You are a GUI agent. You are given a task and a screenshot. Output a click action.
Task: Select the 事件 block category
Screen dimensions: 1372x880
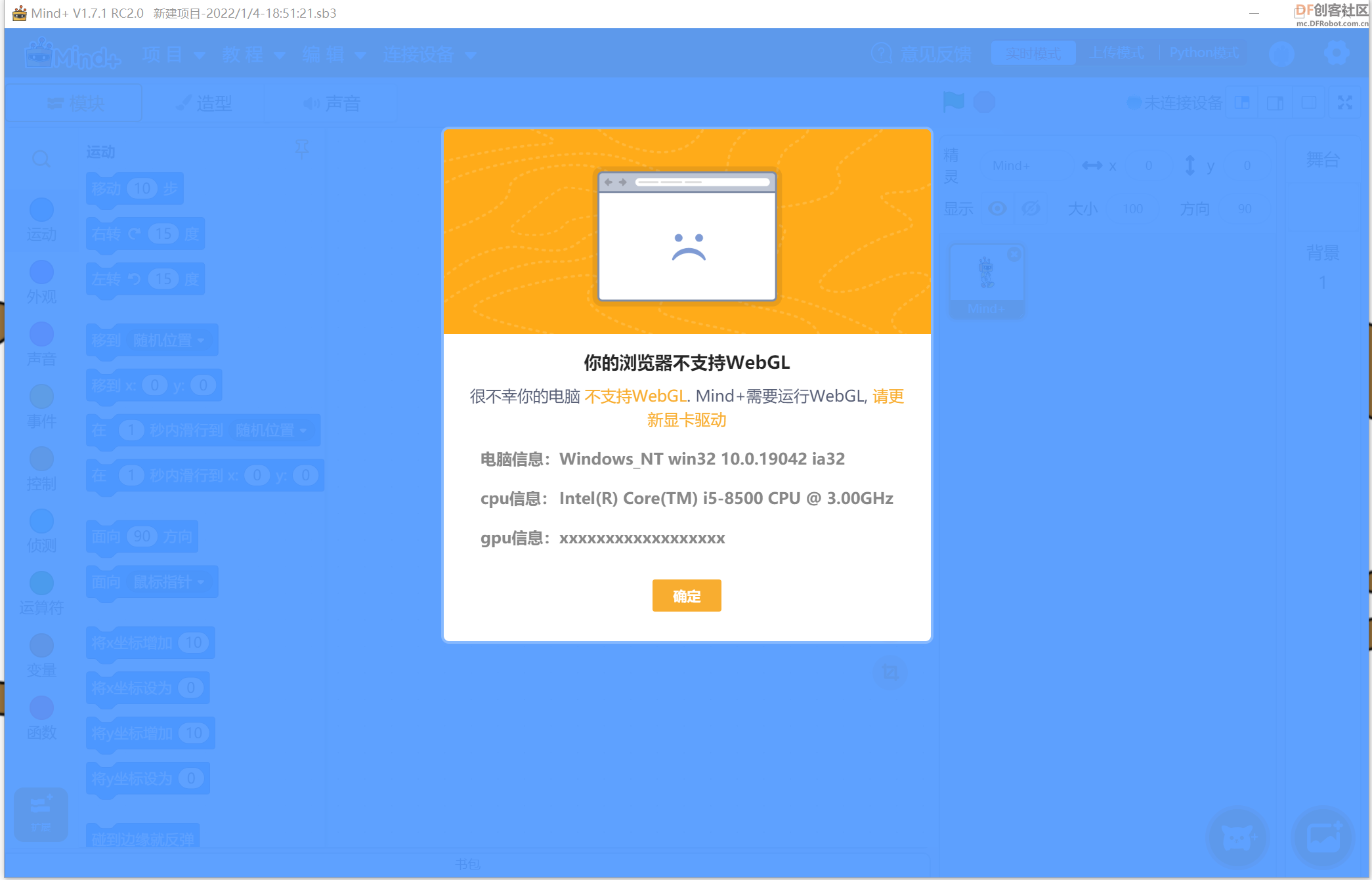pyautogui.click(x=41, y=408)
